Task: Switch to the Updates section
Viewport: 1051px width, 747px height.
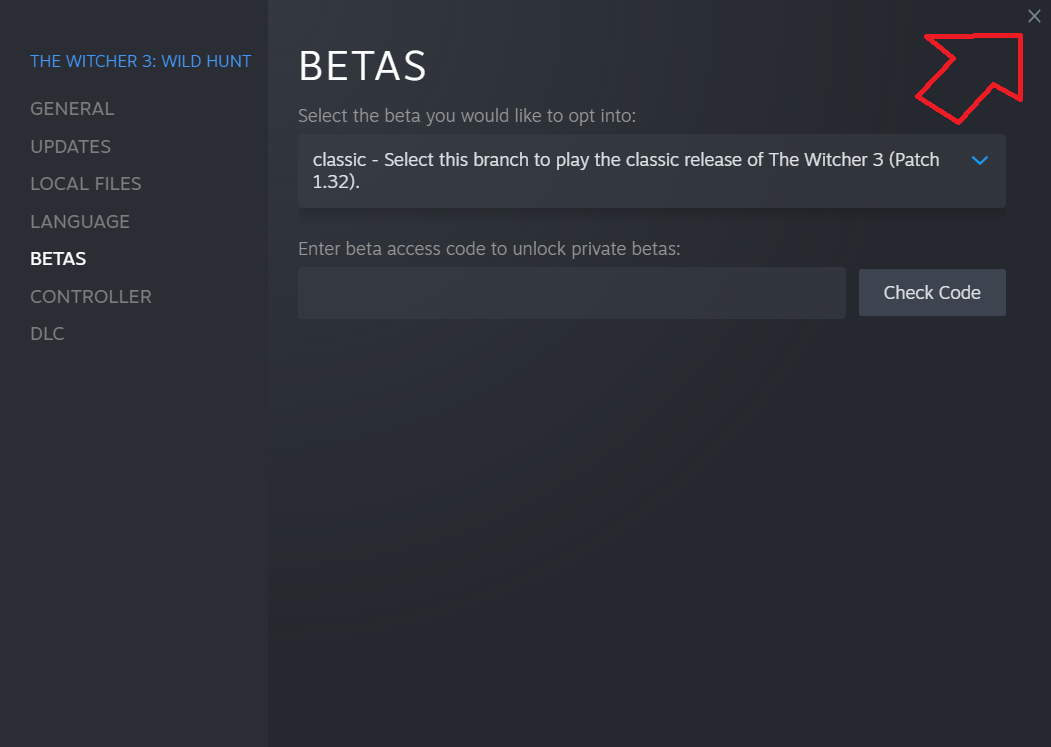Action: pyautogui.click(x=70, y=147)
